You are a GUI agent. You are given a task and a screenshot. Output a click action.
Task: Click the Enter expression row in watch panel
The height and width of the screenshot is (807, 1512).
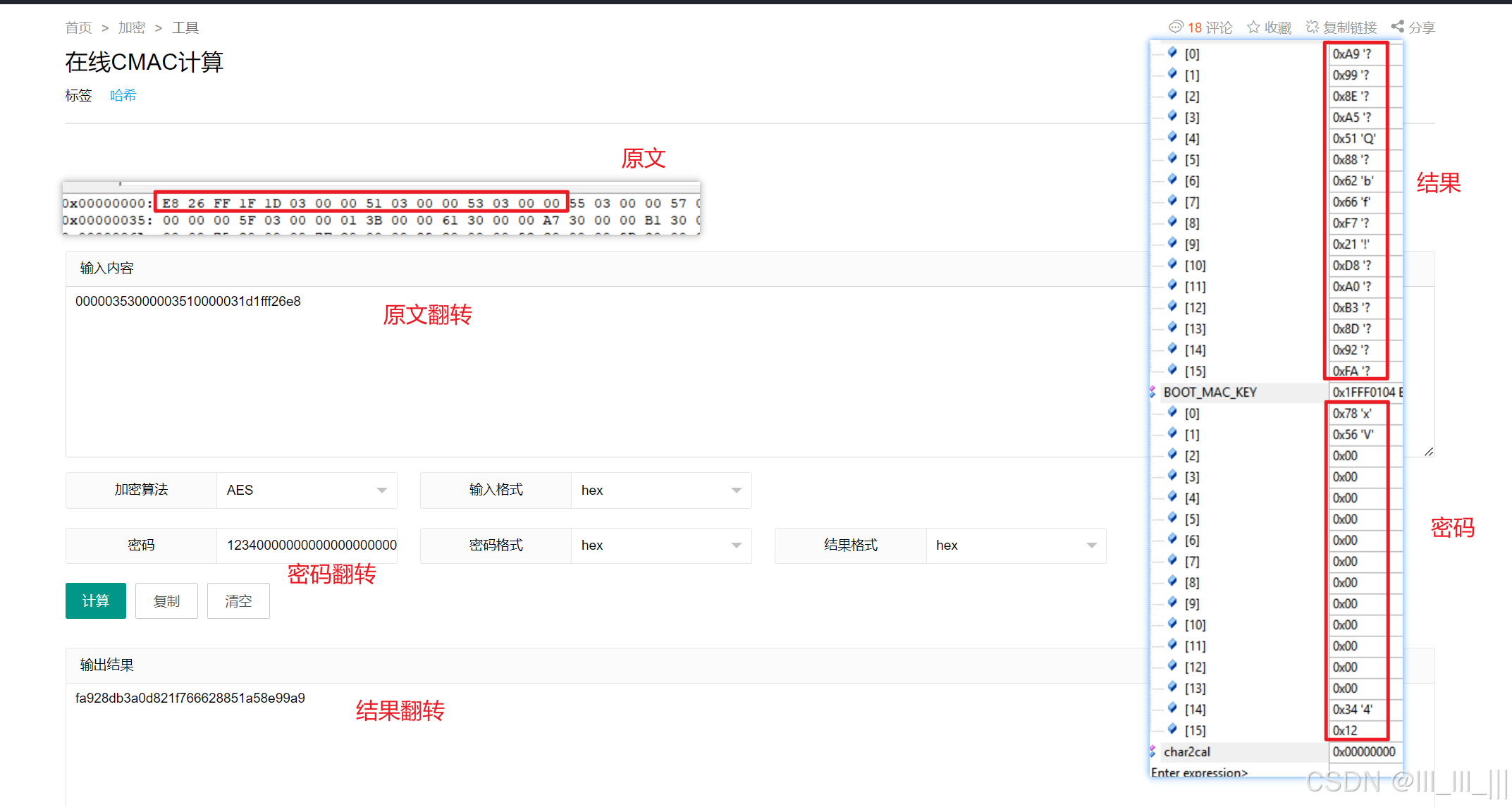1199,772
